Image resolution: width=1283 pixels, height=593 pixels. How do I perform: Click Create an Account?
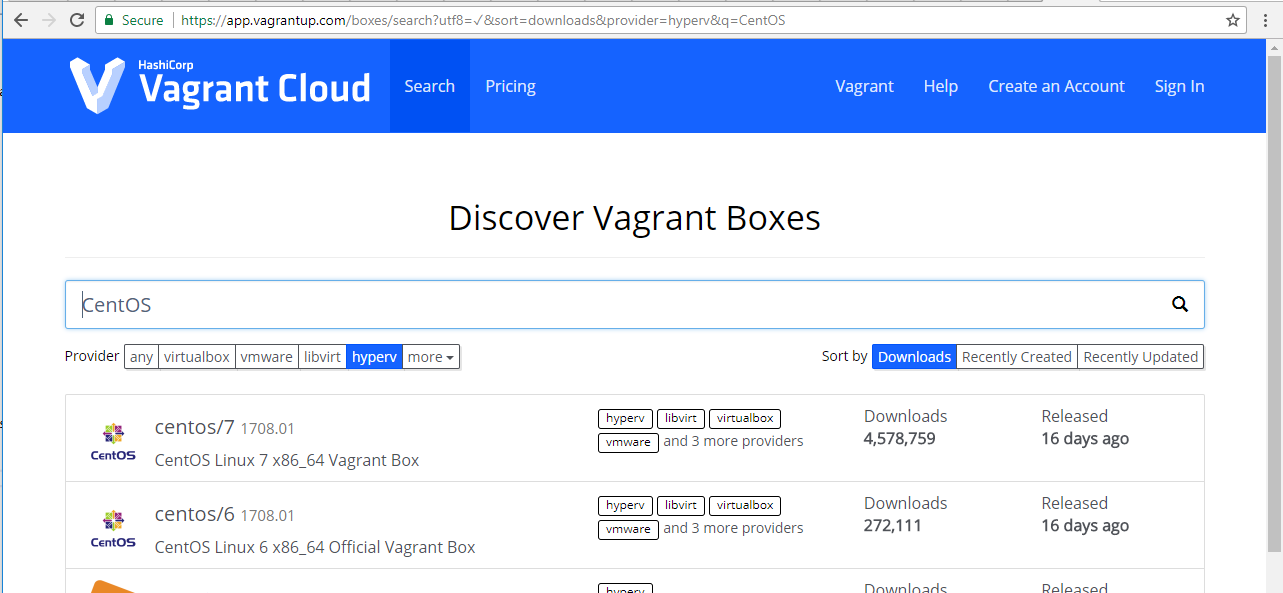(1056, 86)
